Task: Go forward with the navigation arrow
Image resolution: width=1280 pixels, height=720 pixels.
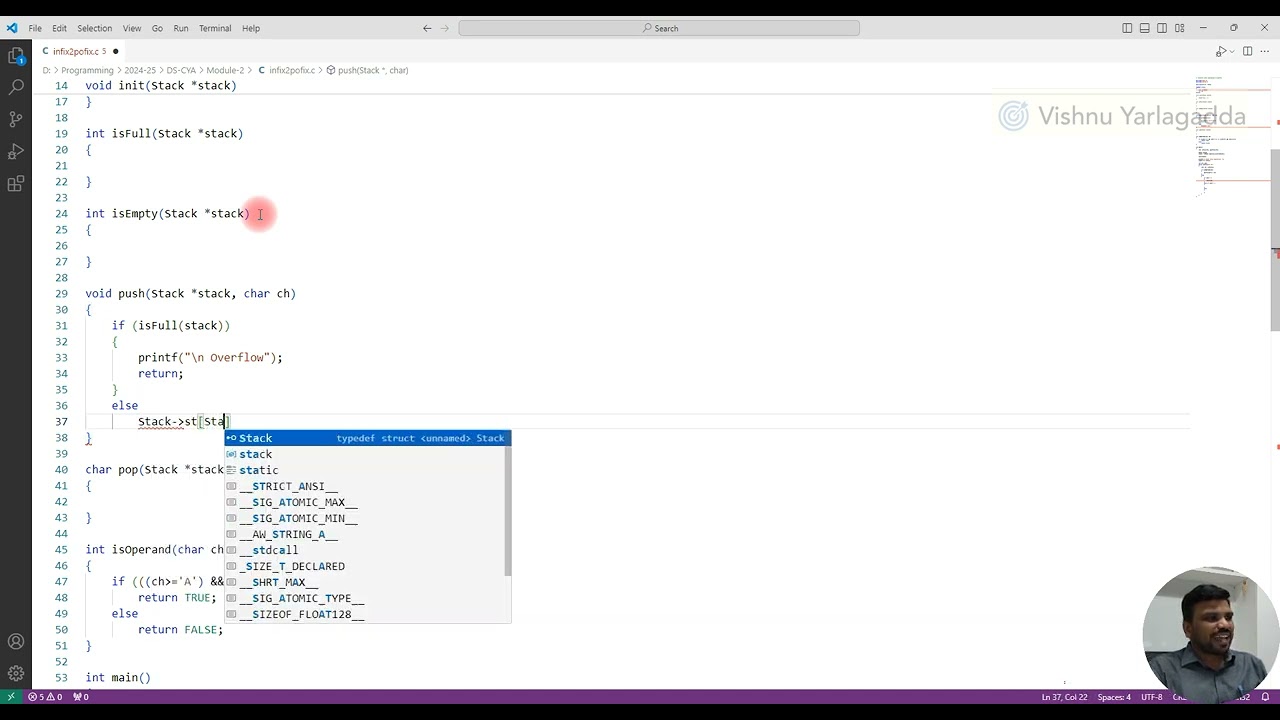Action: (447, 28)
